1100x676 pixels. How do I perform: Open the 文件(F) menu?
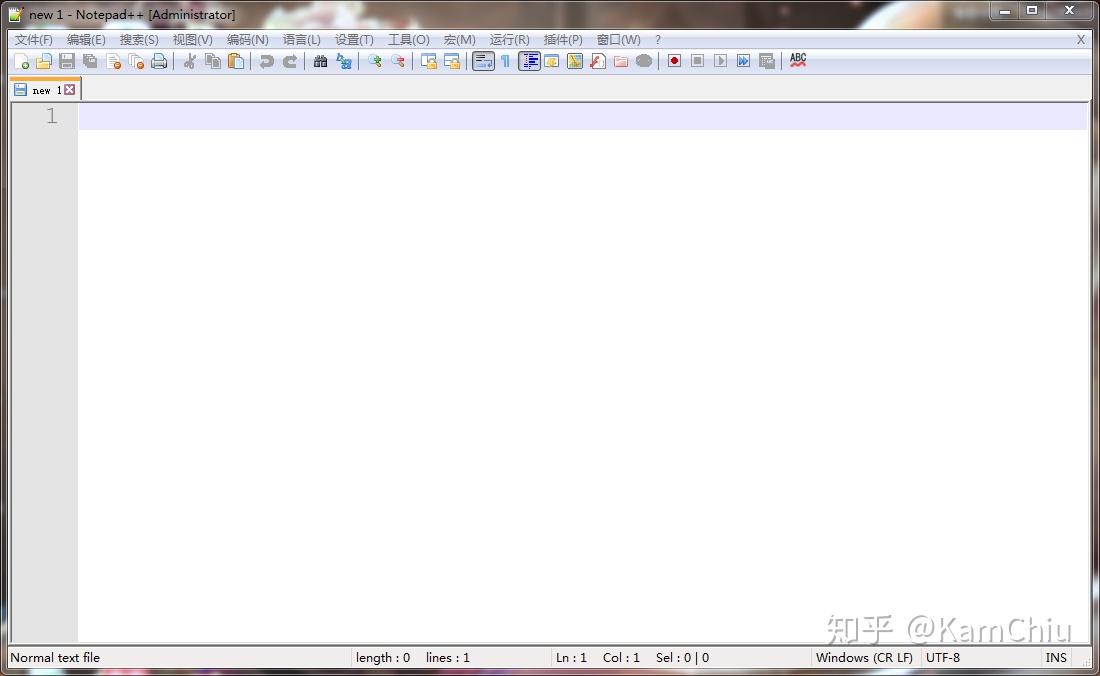[34, 40]
